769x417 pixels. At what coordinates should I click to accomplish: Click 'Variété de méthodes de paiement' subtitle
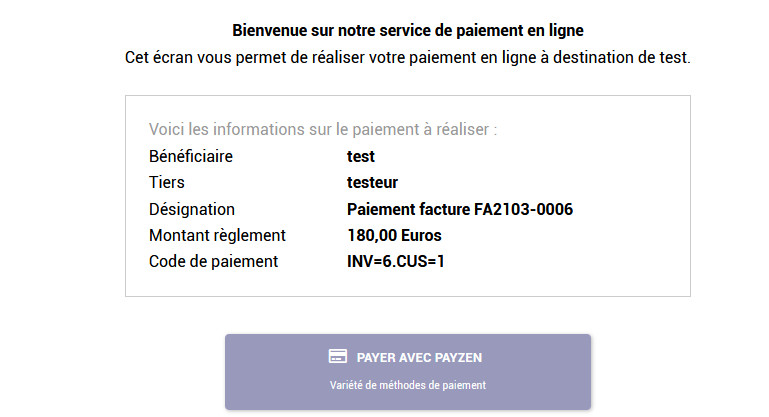click(x=408, y=385)
